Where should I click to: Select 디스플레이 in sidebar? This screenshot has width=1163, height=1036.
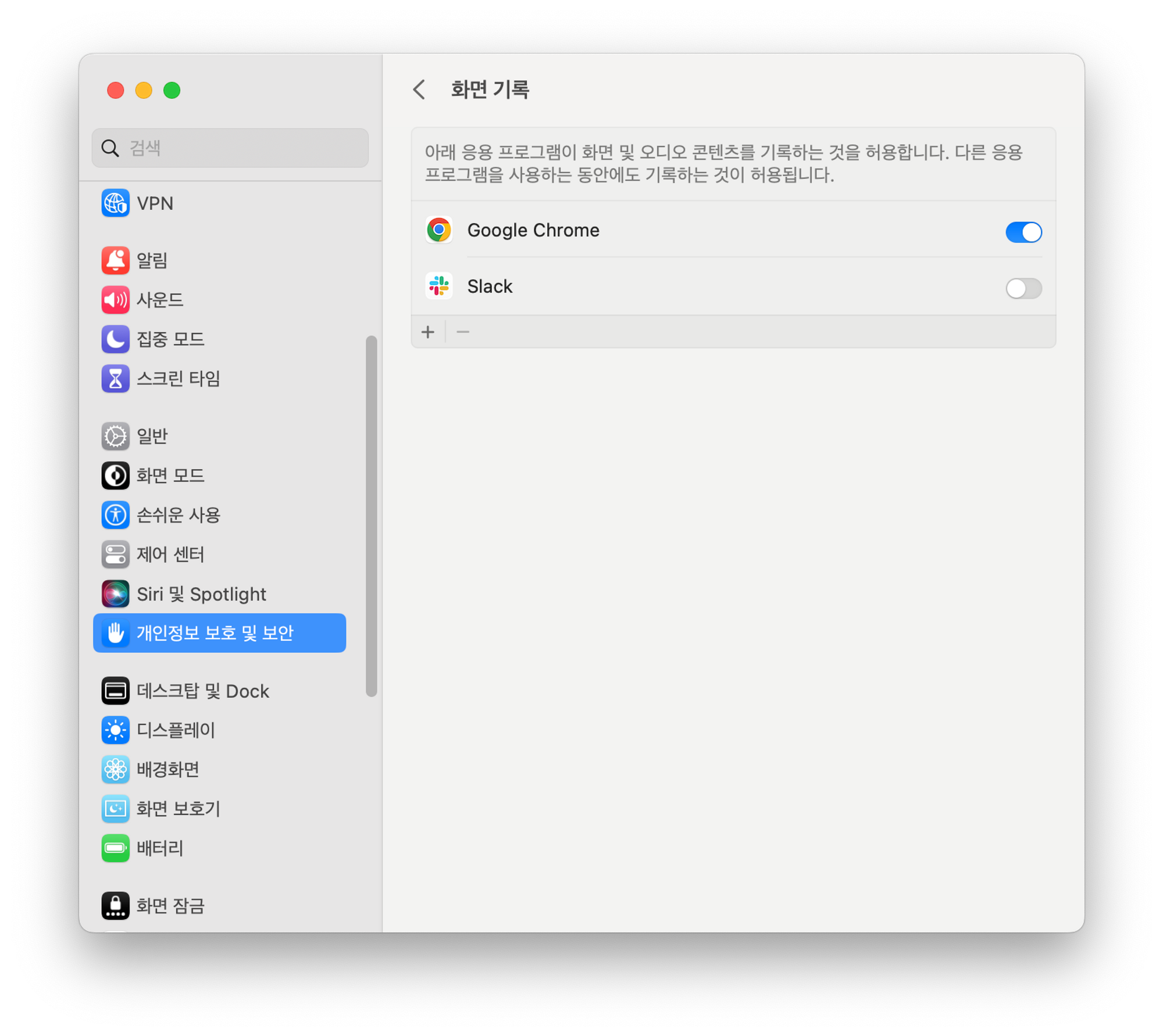pos(176,730)
